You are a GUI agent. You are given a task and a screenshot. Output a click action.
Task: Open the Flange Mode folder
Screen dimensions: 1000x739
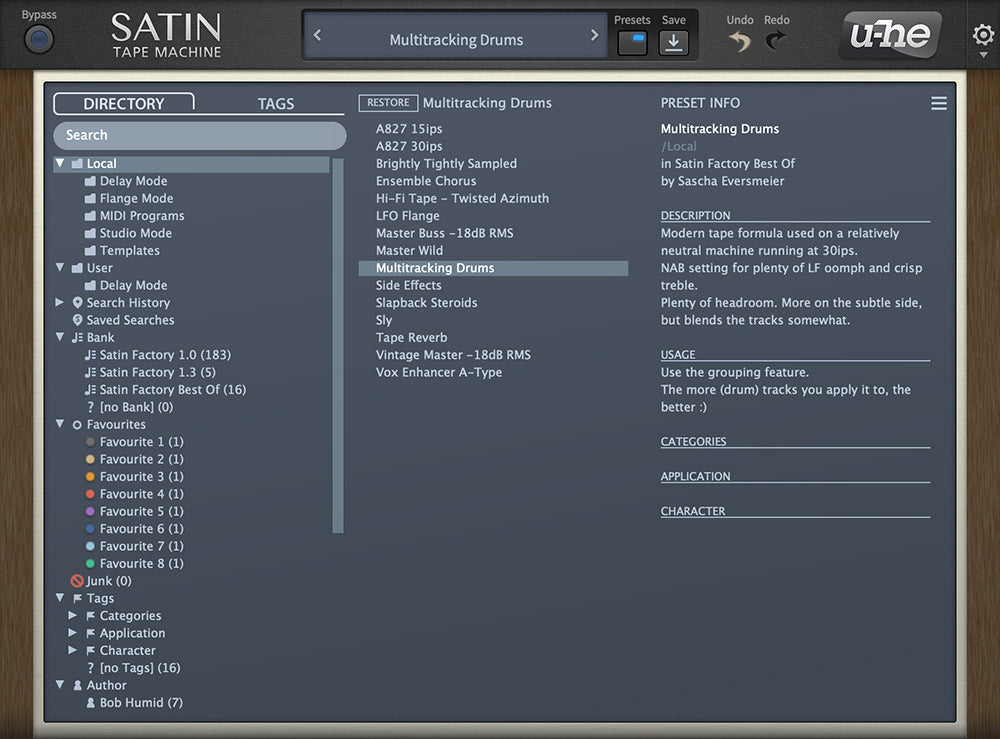point(129,198)
